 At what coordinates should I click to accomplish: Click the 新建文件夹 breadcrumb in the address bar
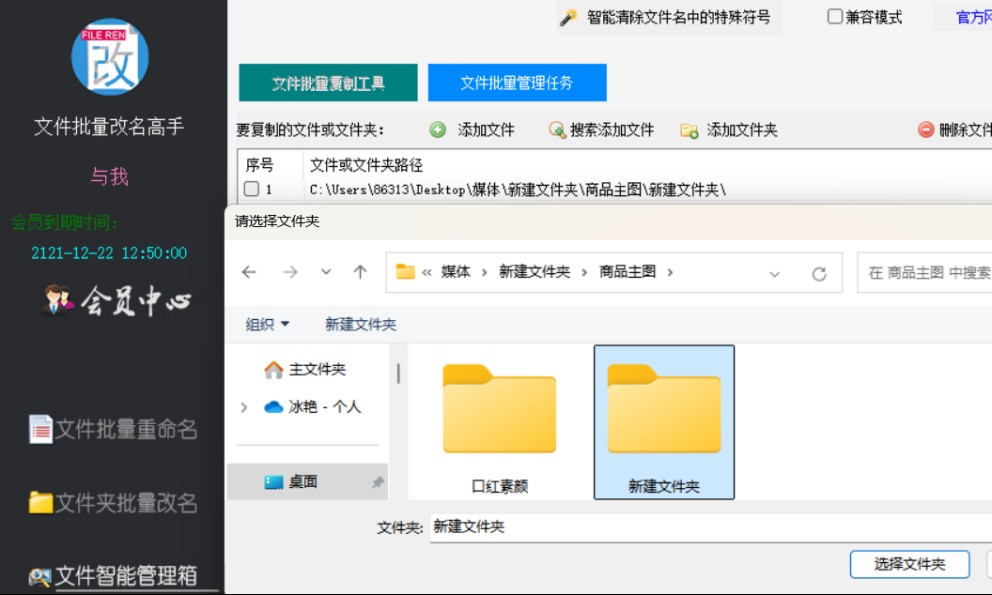(x=535, y=272)
